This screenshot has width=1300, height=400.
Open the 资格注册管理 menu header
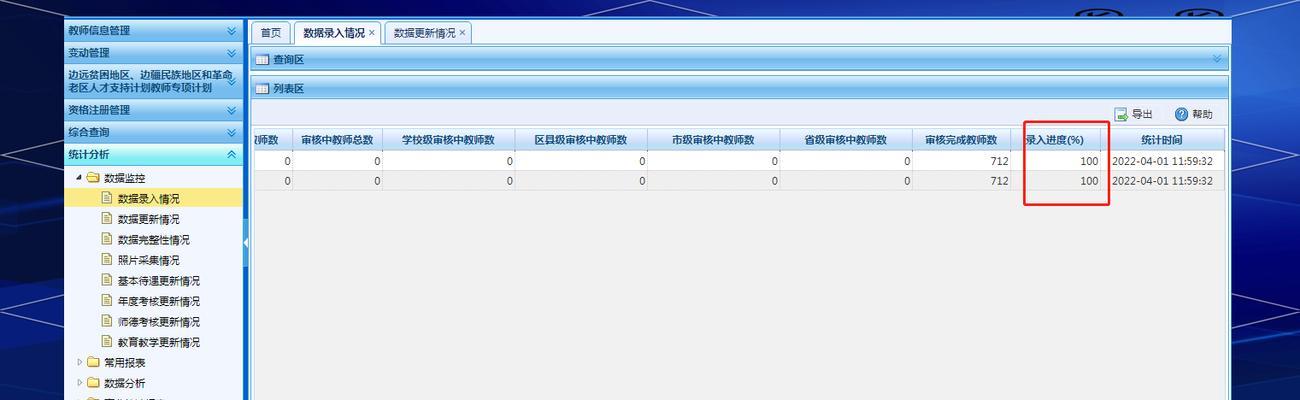point(154,111)
